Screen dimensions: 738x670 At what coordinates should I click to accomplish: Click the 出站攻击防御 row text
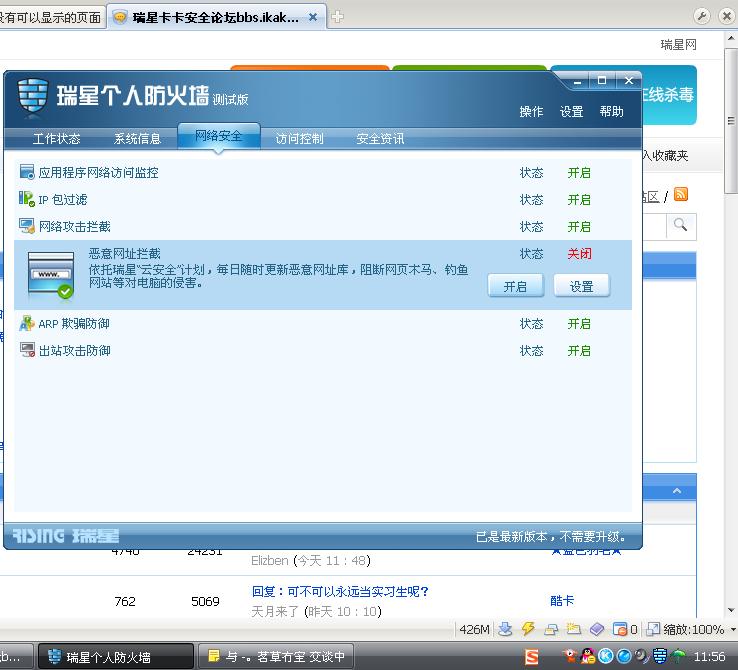coord(74,351)
